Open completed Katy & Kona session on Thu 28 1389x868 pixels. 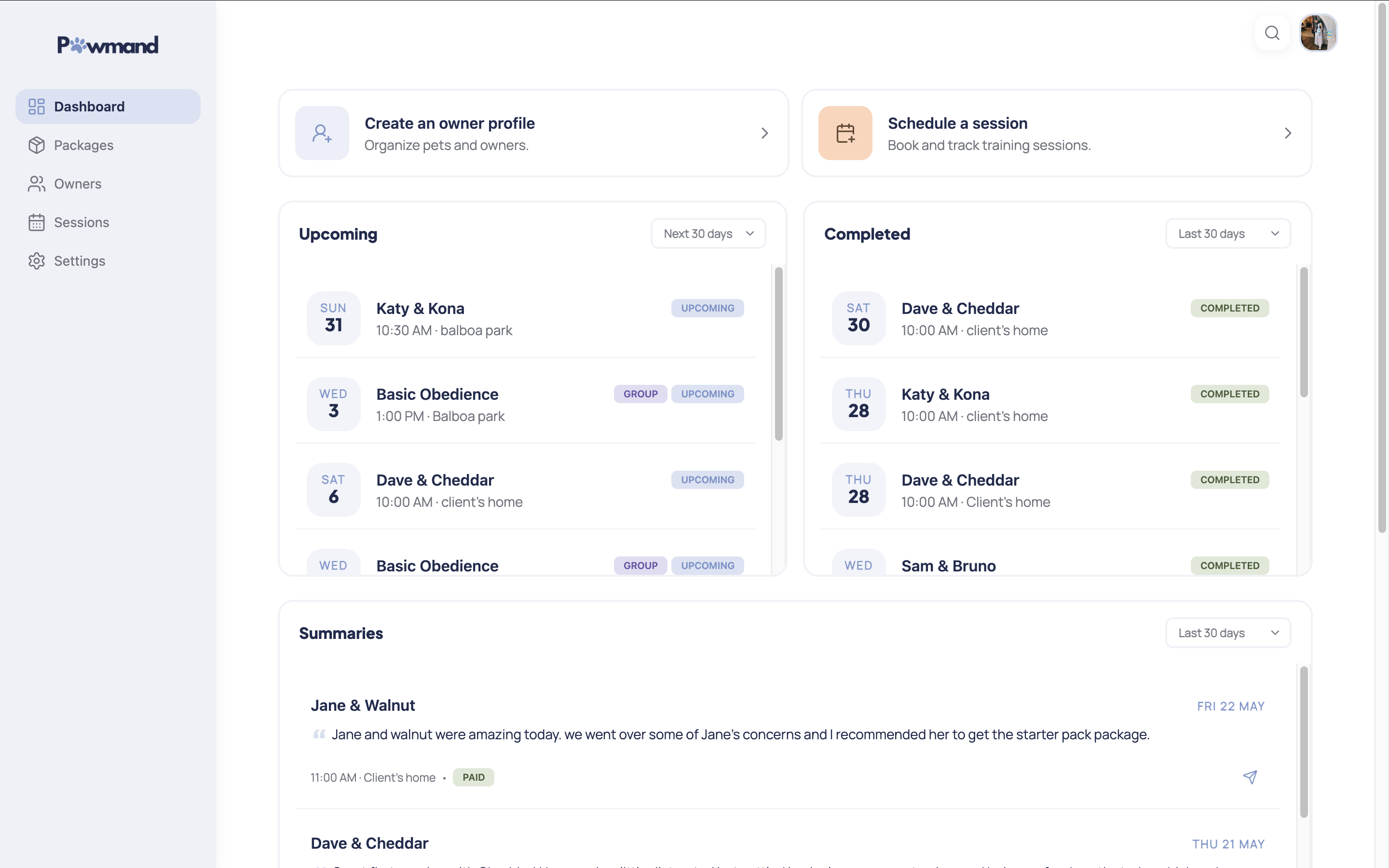point(1050,404)
